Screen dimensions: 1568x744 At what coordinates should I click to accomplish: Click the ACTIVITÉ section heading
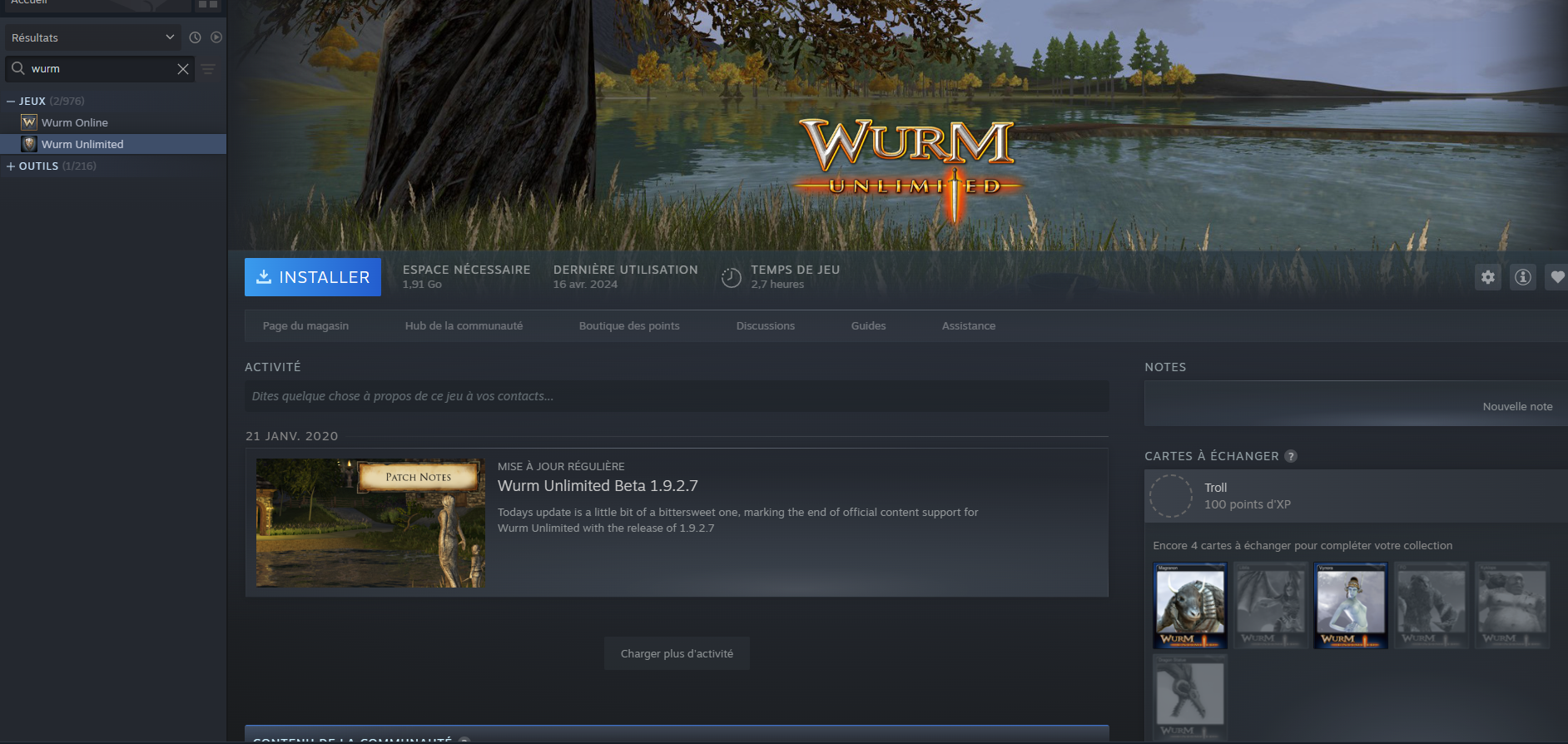[x=273, y=367]
